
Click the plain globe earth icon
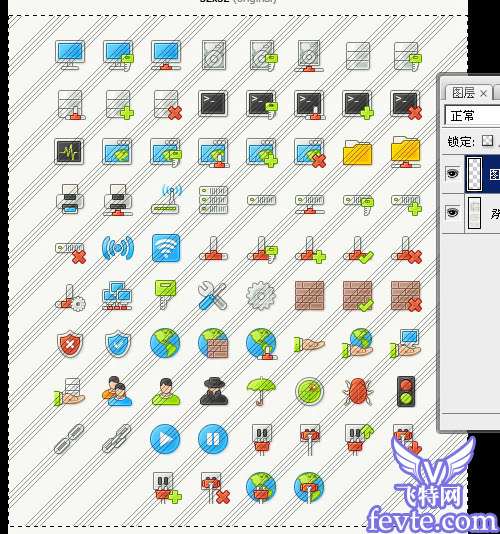click(165, 343)
